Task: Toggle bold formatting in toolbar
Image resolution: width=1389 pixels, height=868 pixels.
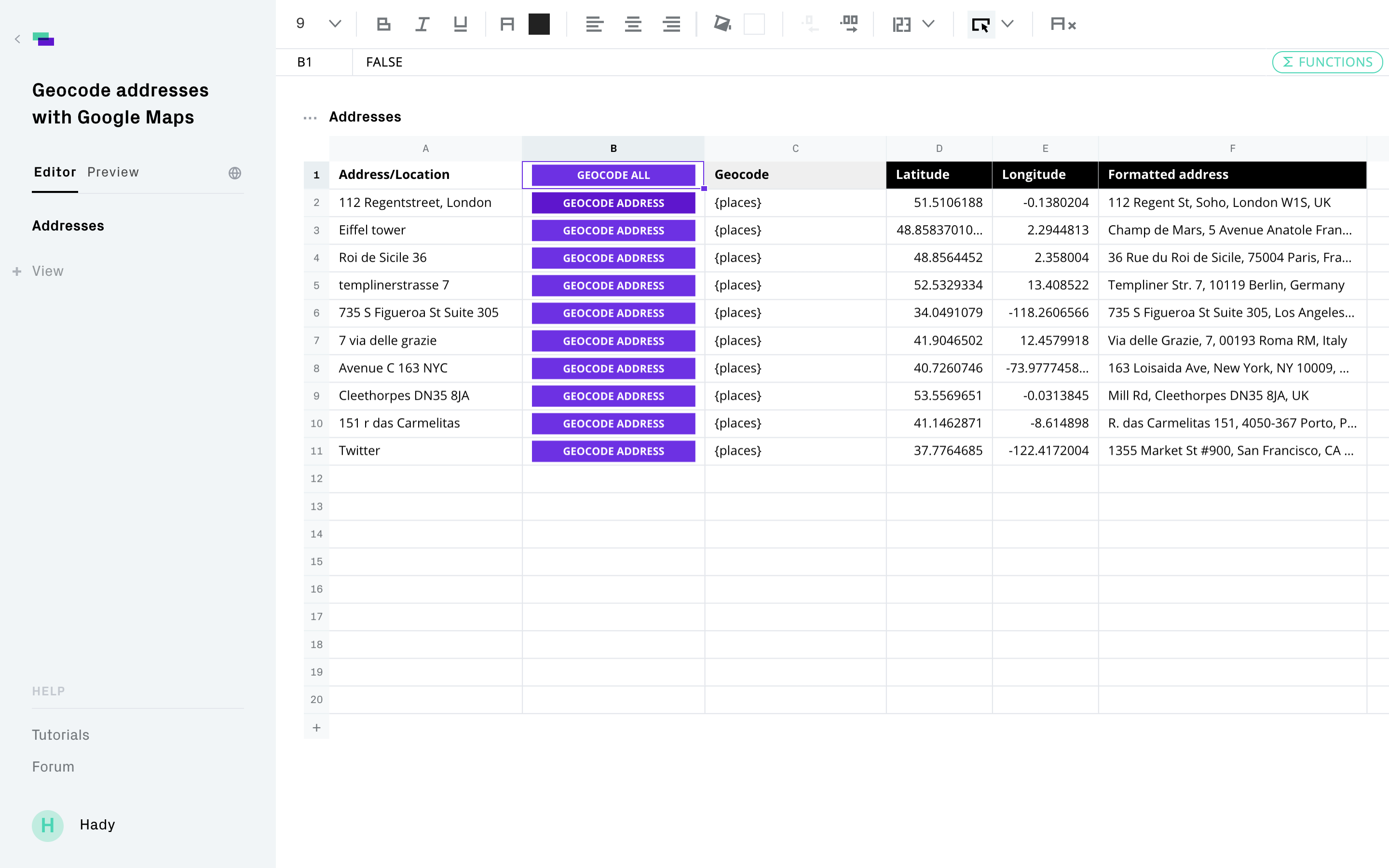Action: click(383, 24)
